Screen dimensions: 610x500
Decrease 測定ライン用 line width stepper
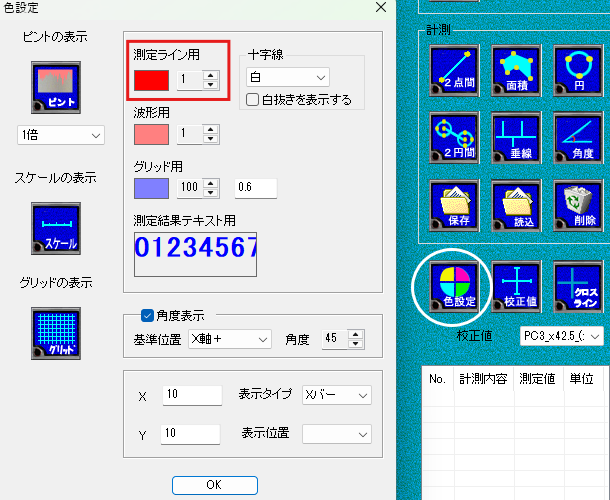(211, 85)
